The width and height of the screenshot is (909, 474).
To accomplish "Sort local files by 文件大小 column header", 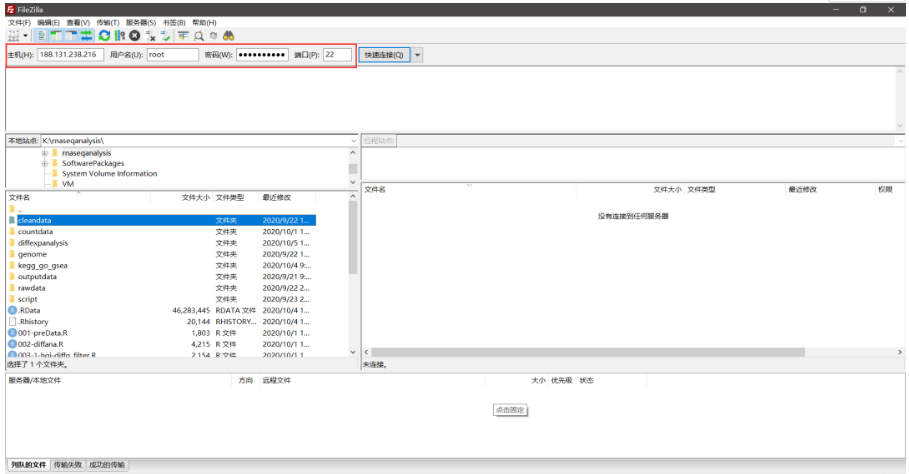I will point(195,198).
